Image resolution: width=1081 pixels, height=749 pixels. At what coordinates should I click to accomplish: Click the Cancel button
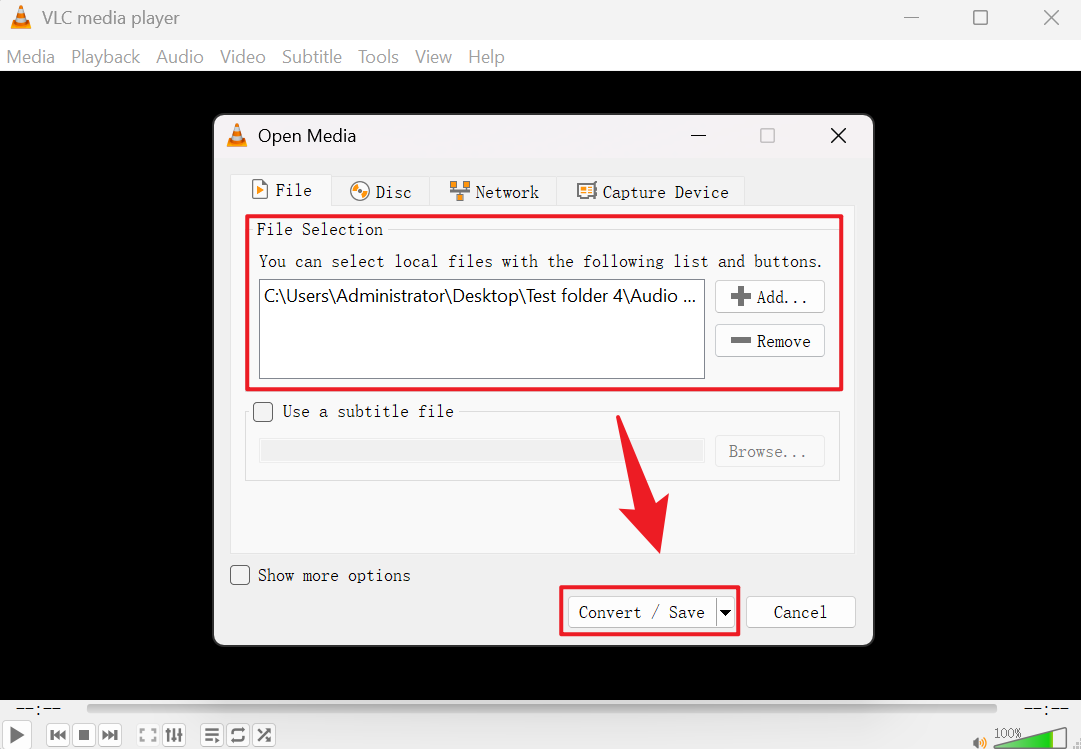click(x=800, y=612)
